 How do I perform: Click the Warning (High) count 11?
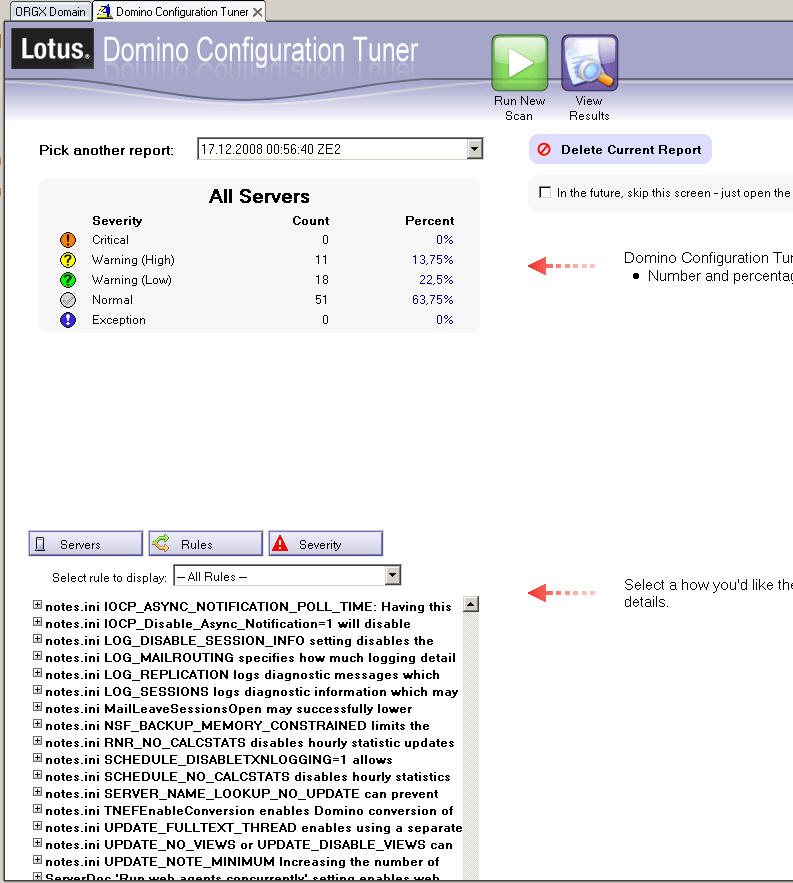point(321,260)
